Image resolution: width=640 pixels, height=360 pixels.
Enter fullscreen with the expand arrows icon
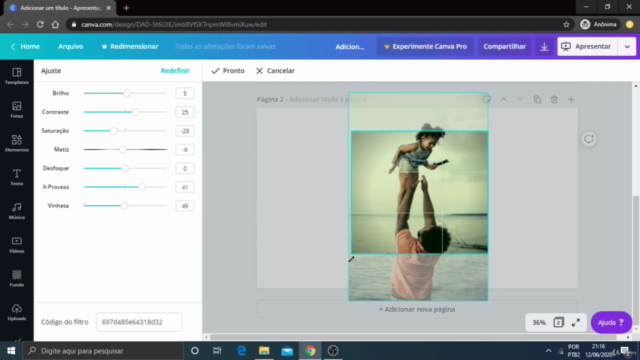pyautogui.click(x=576, y=322)
